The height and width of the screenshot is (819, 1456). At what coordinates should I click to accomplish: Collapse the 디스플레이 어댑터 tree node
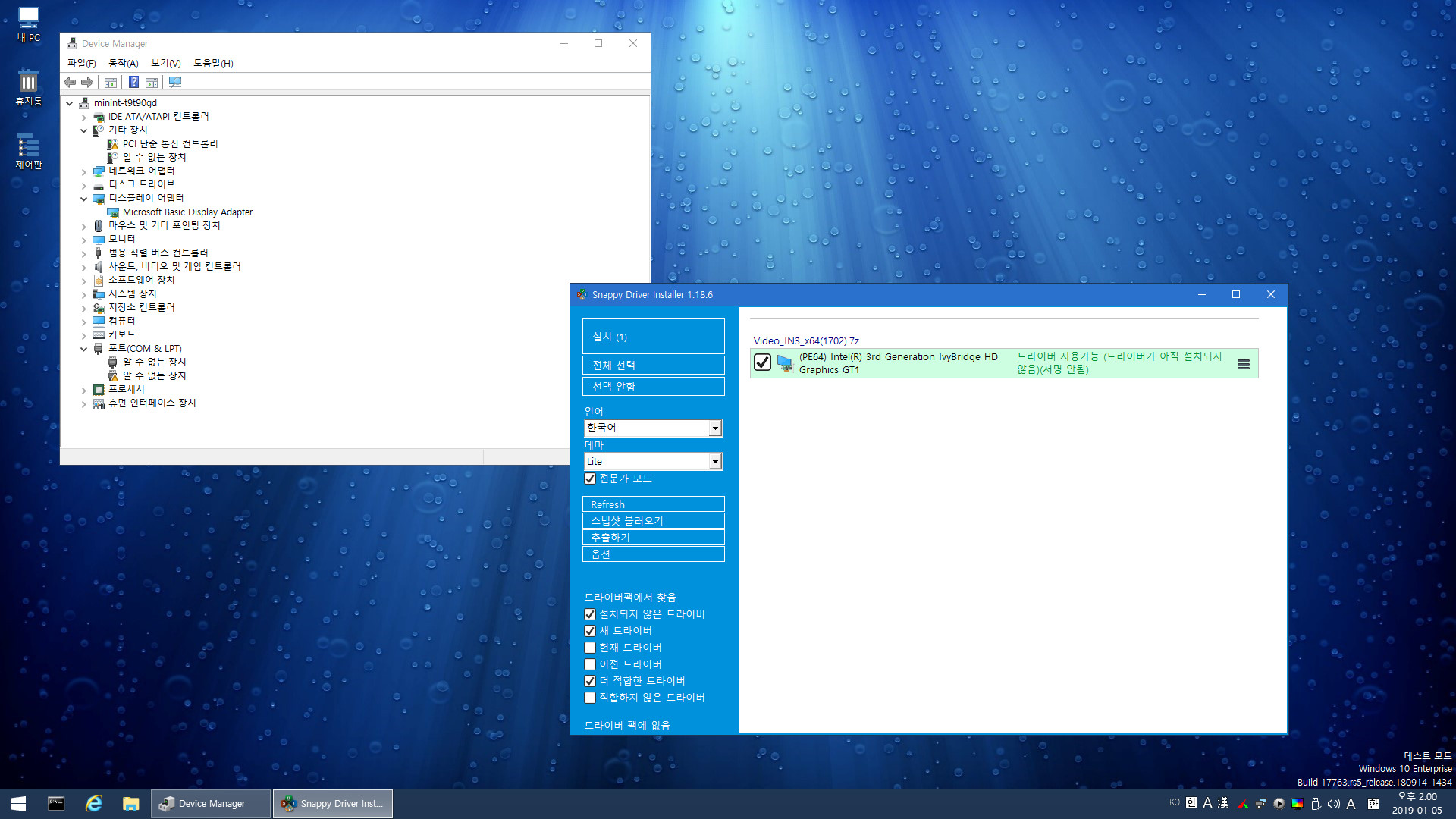pyautogui.click(x=84, y=199)
